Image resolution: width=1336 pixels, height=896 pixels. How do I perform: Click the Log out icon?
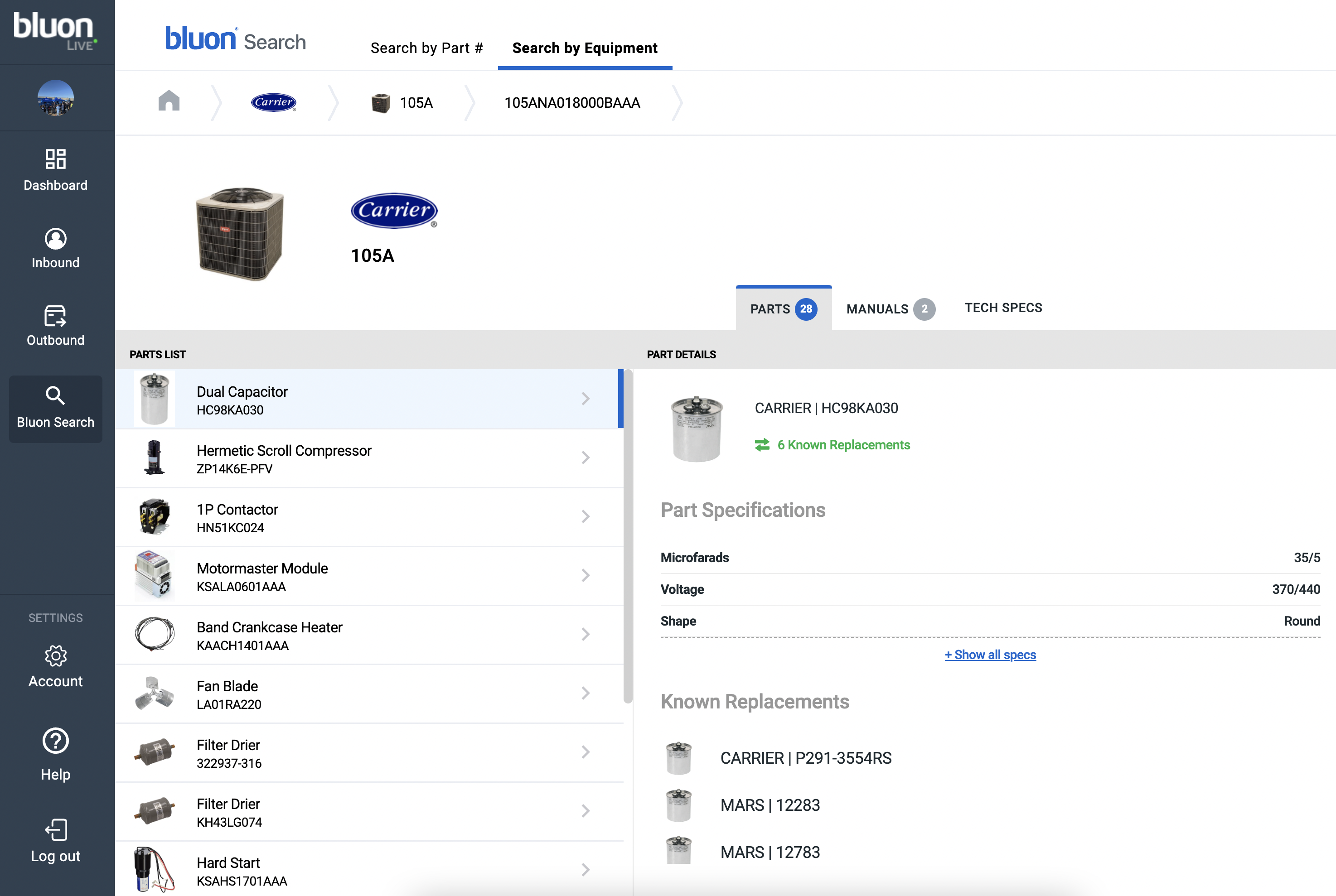click(x=55, y=830)
